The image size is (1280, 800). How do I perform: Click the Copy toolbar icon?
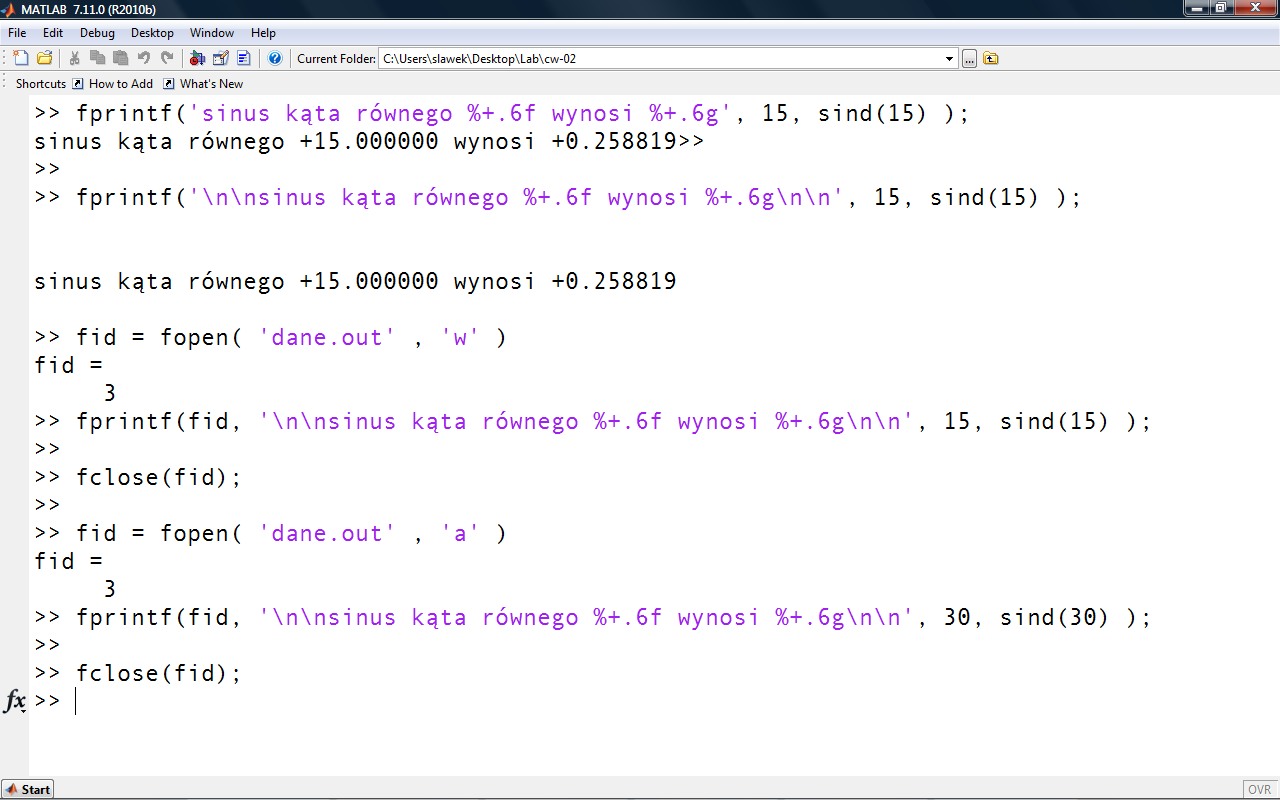(98, 58)
